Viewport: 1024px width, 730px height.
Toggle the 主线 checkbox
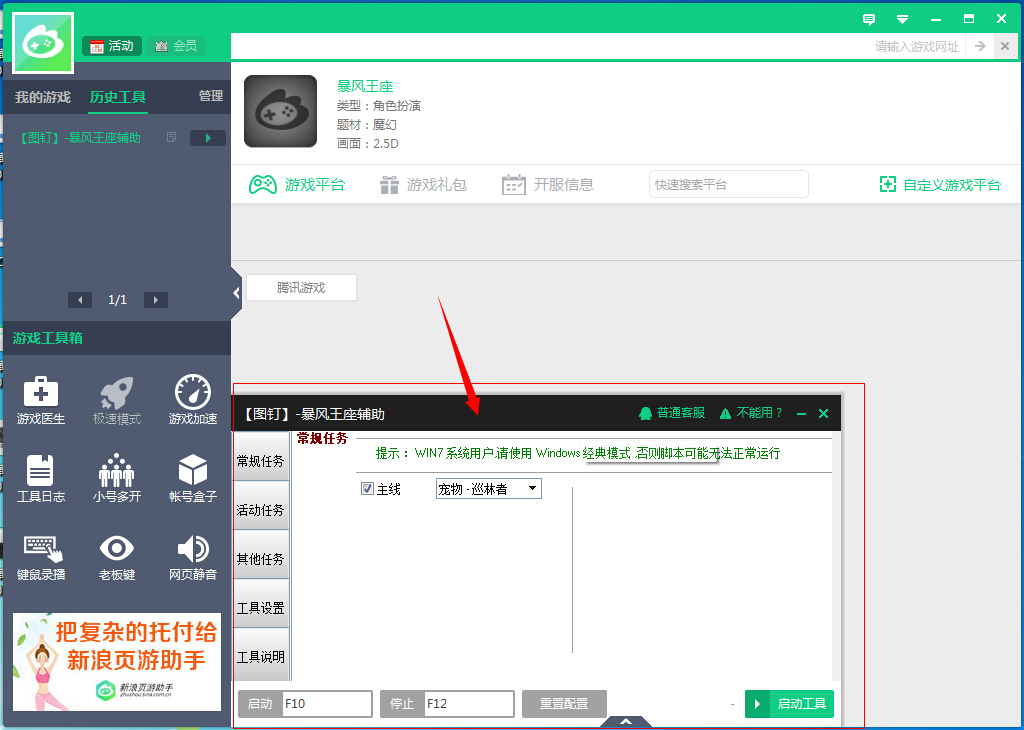[x=367, y=488]
